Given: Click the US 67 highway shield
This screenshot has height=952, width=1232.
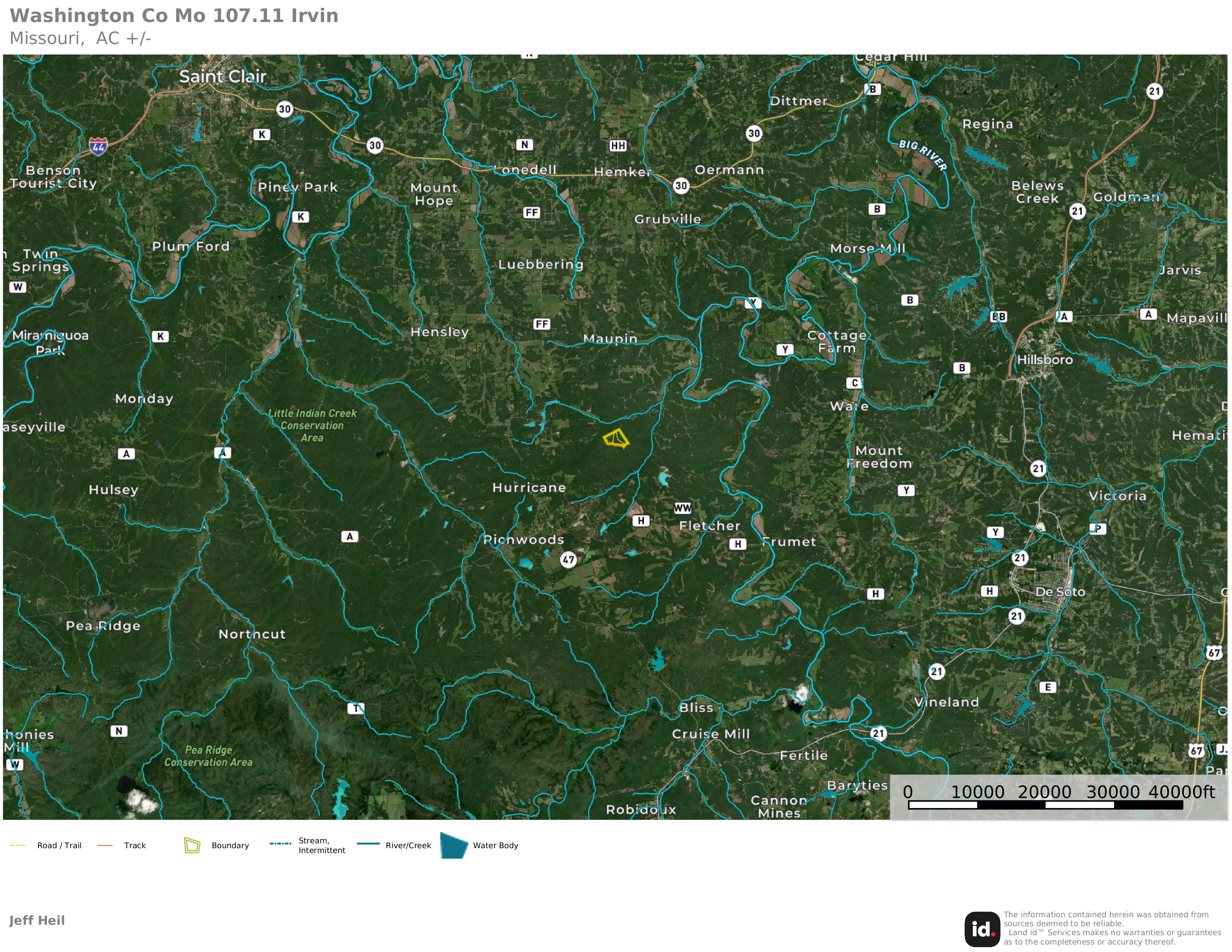Looking at the screenshot, I should pyautogui.click(x=1214, y=653).
